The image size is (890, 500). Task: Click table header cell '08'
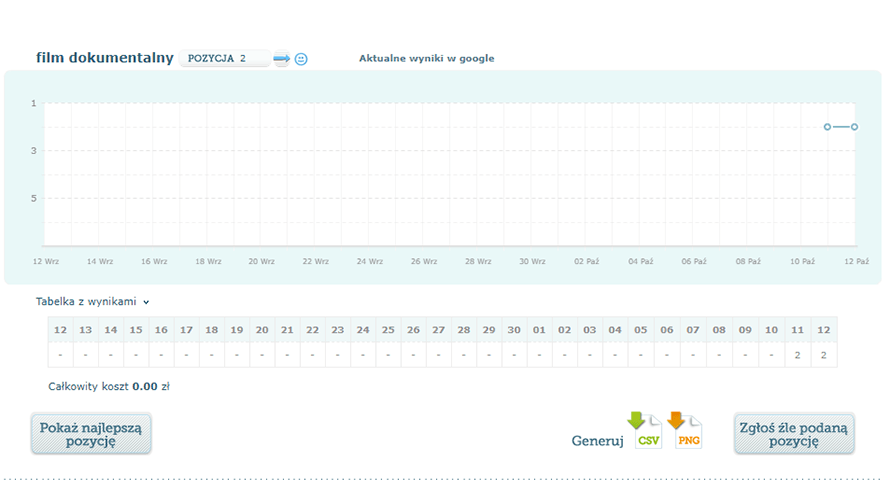719,330
